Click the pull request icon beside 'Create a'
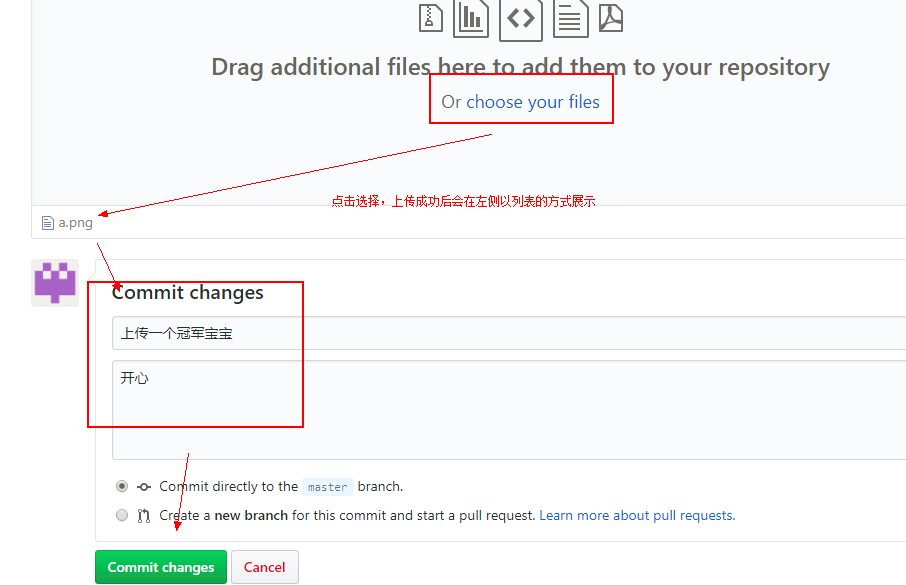Viewport: 906px width, 585px height. pyautogui.click(x=144, y=516)
